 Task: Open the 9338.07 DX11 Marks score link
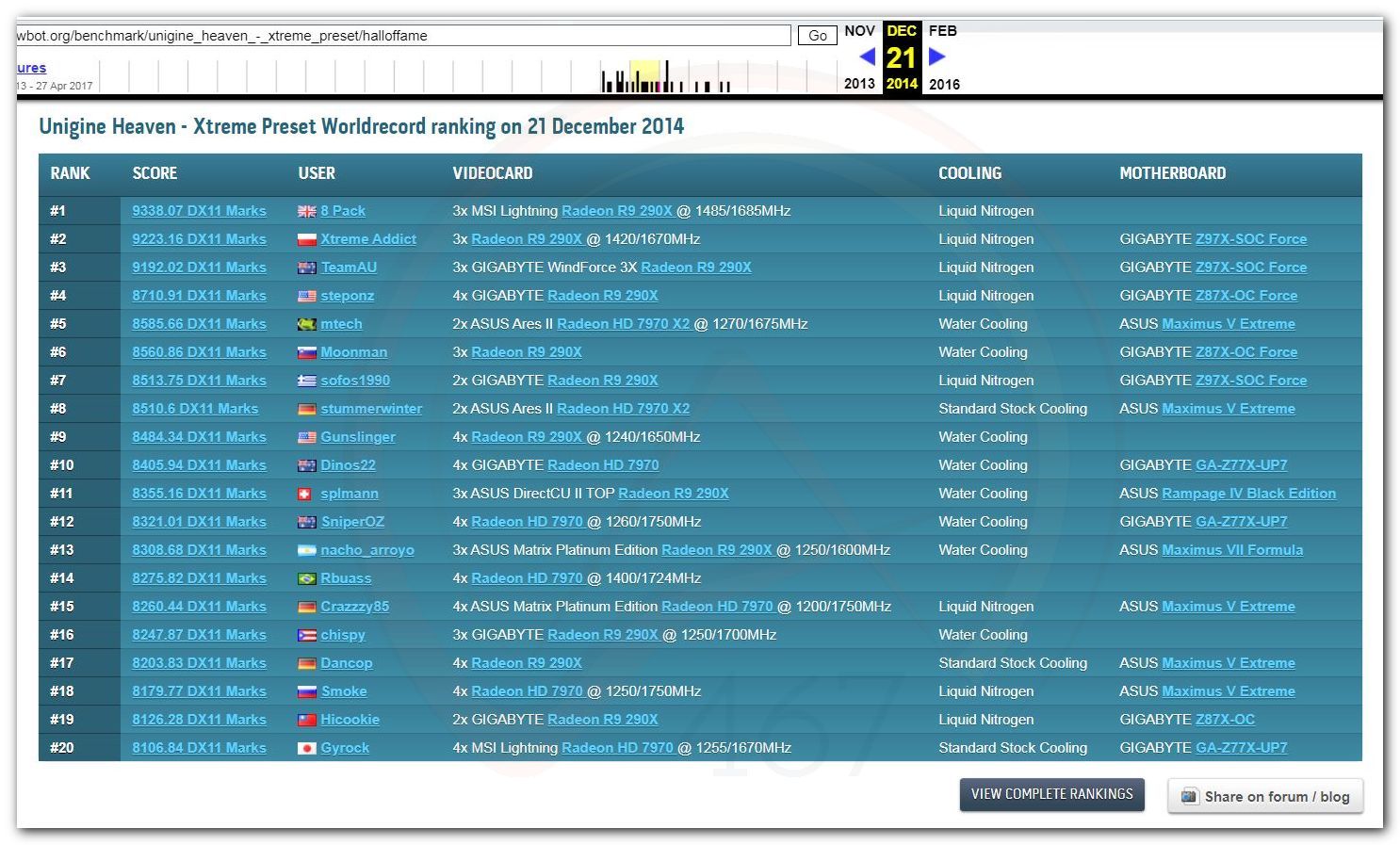point(199,211)
